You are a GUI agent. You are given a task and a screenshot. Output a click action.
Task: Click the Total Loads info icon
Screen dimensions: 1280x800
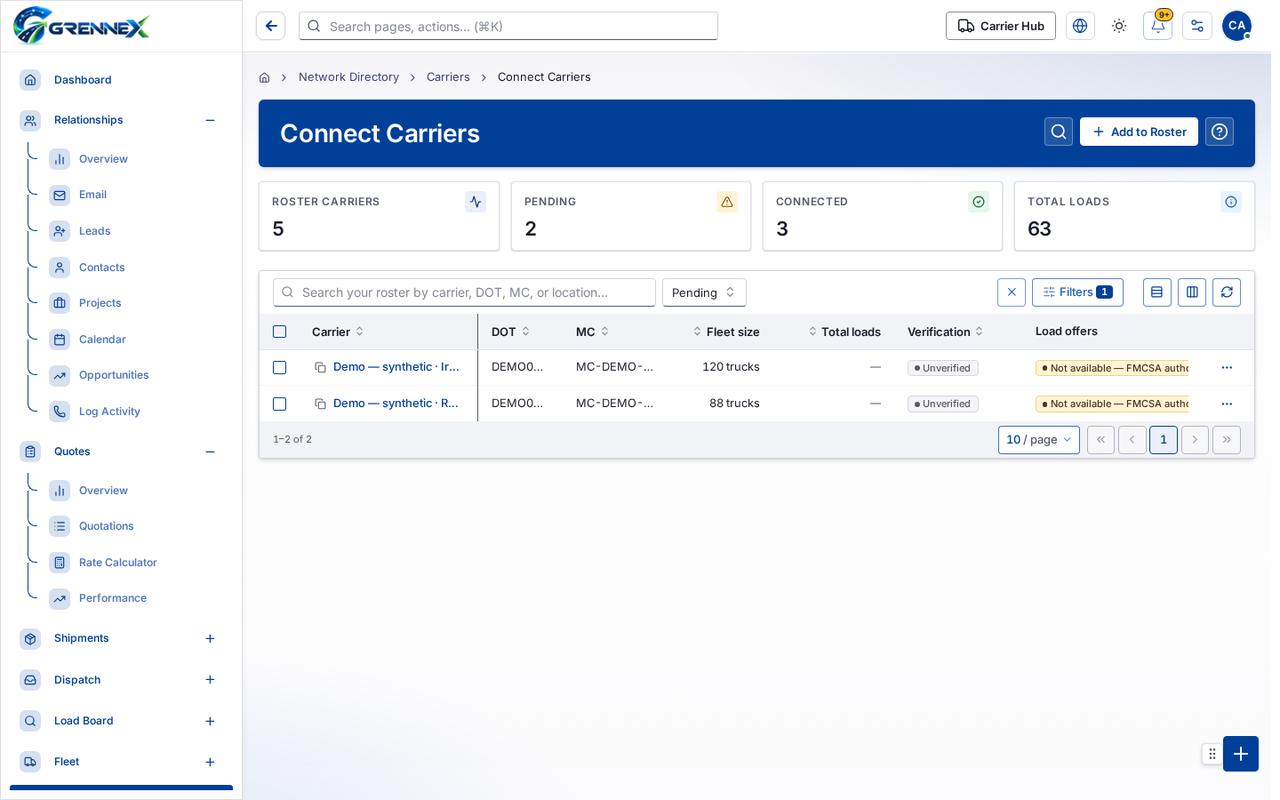(x=1231, y=202)
